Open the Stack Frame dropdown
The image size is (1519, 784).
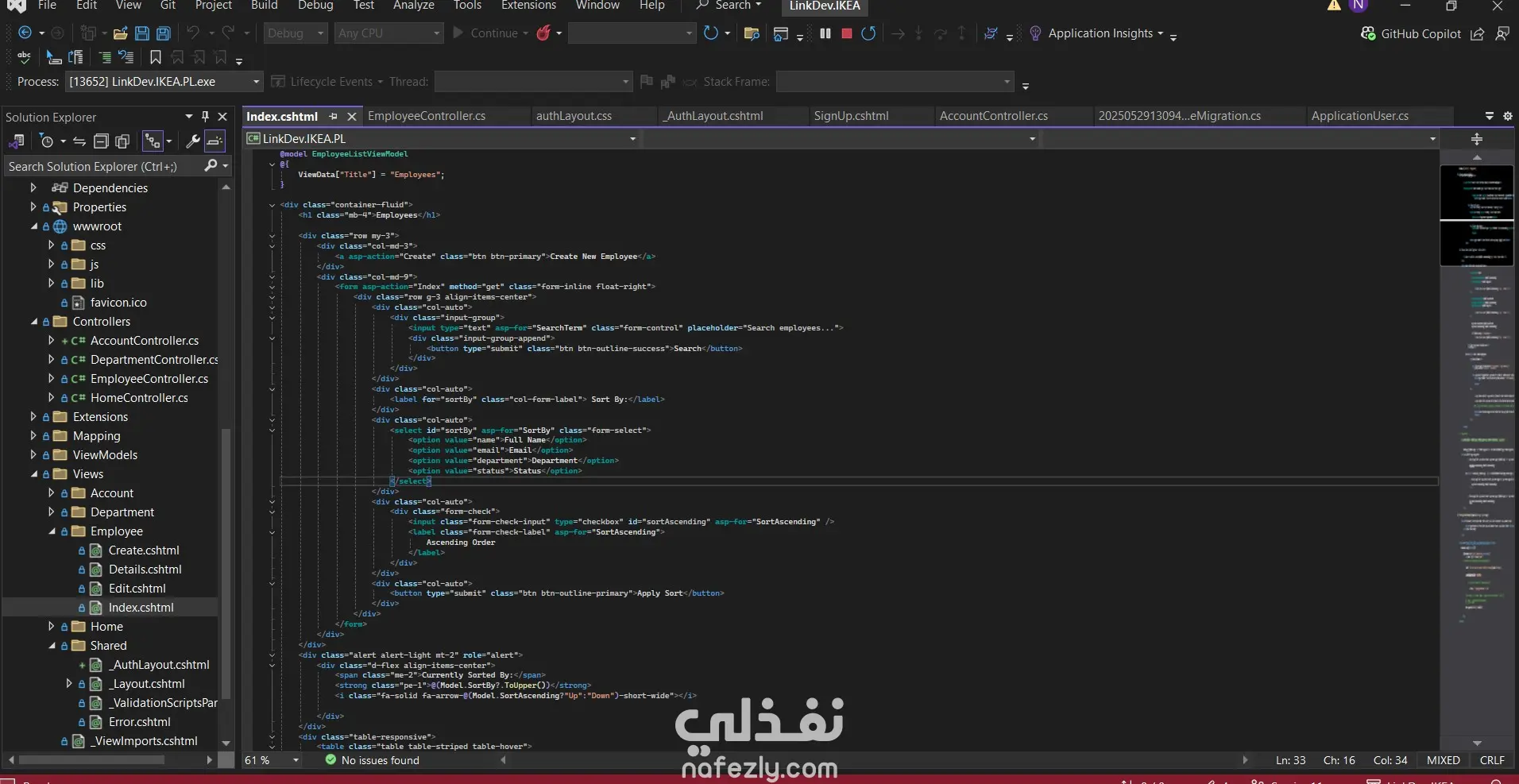pyautogui.click(x=895, y=82)
